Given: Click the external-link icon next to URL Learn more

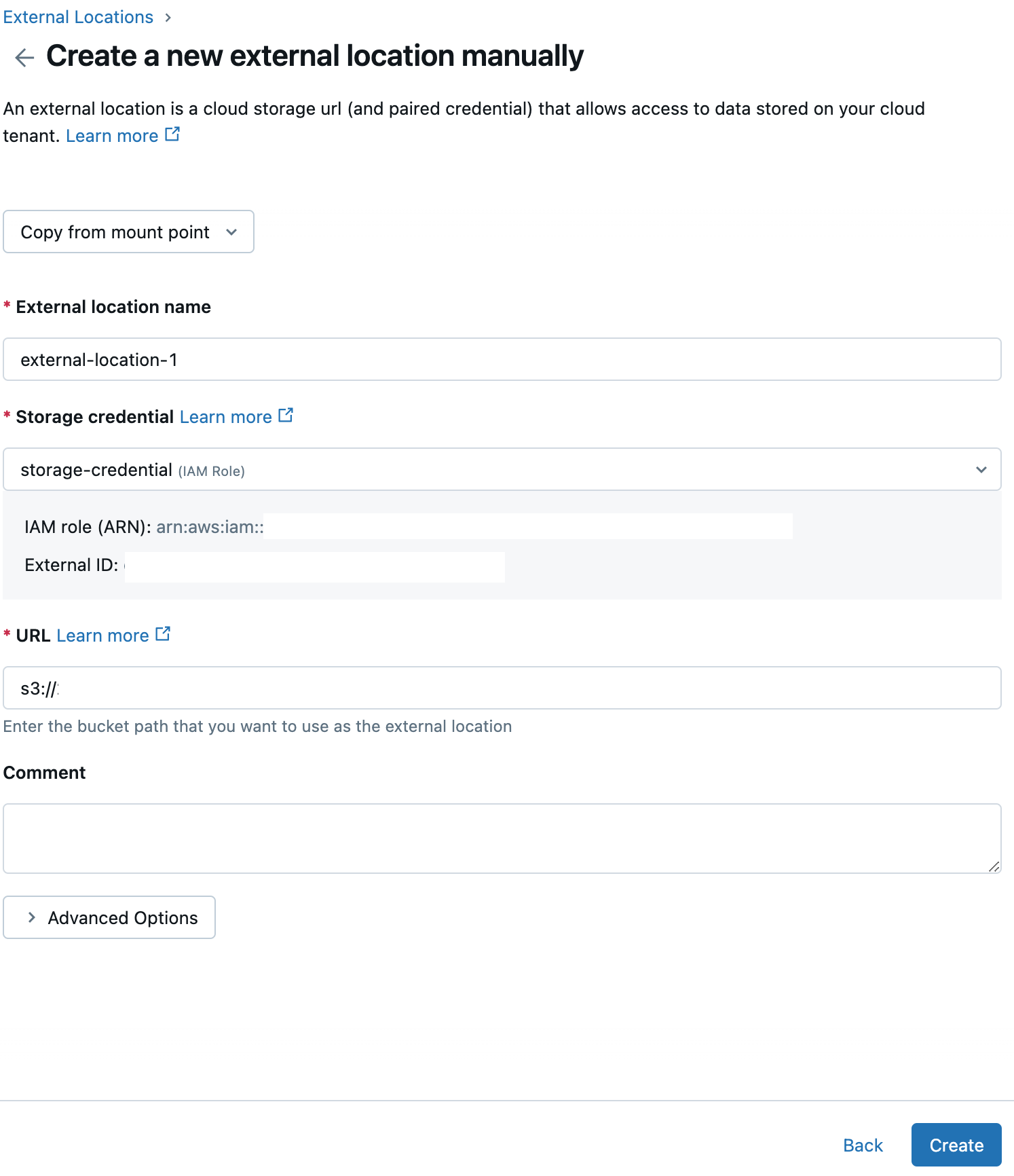Looking at the screenshot, I should [163, 633].
